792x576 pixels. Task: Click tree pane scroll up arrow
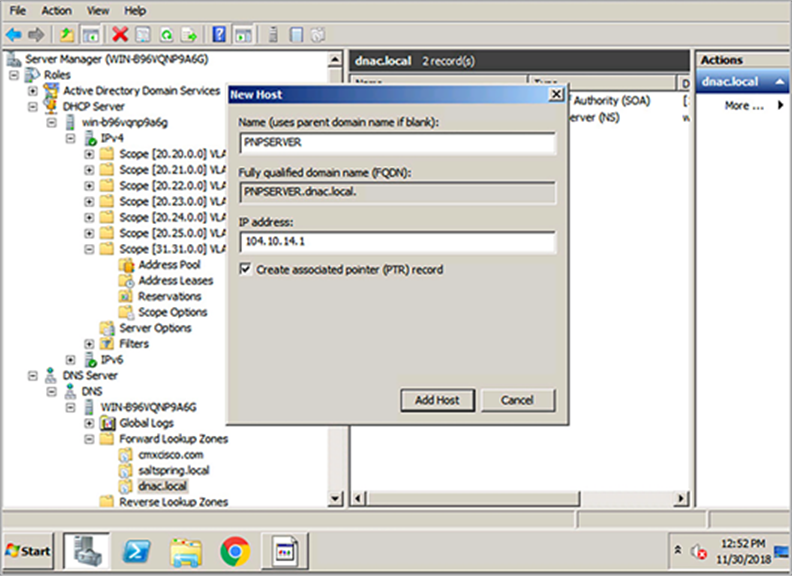click(x=335, y=60)
